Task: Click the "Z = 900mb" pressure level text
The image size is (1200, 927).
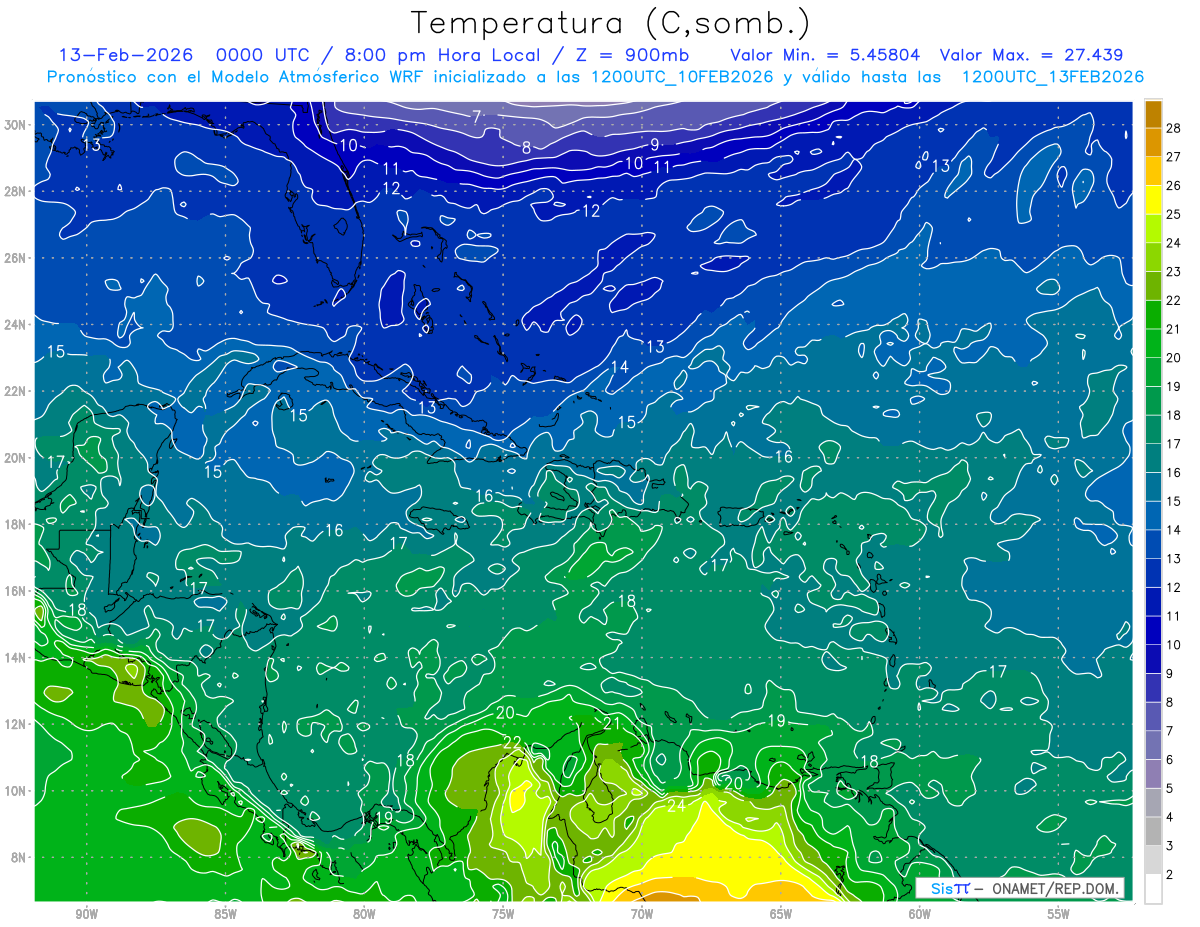Action: tap(634, 55)
